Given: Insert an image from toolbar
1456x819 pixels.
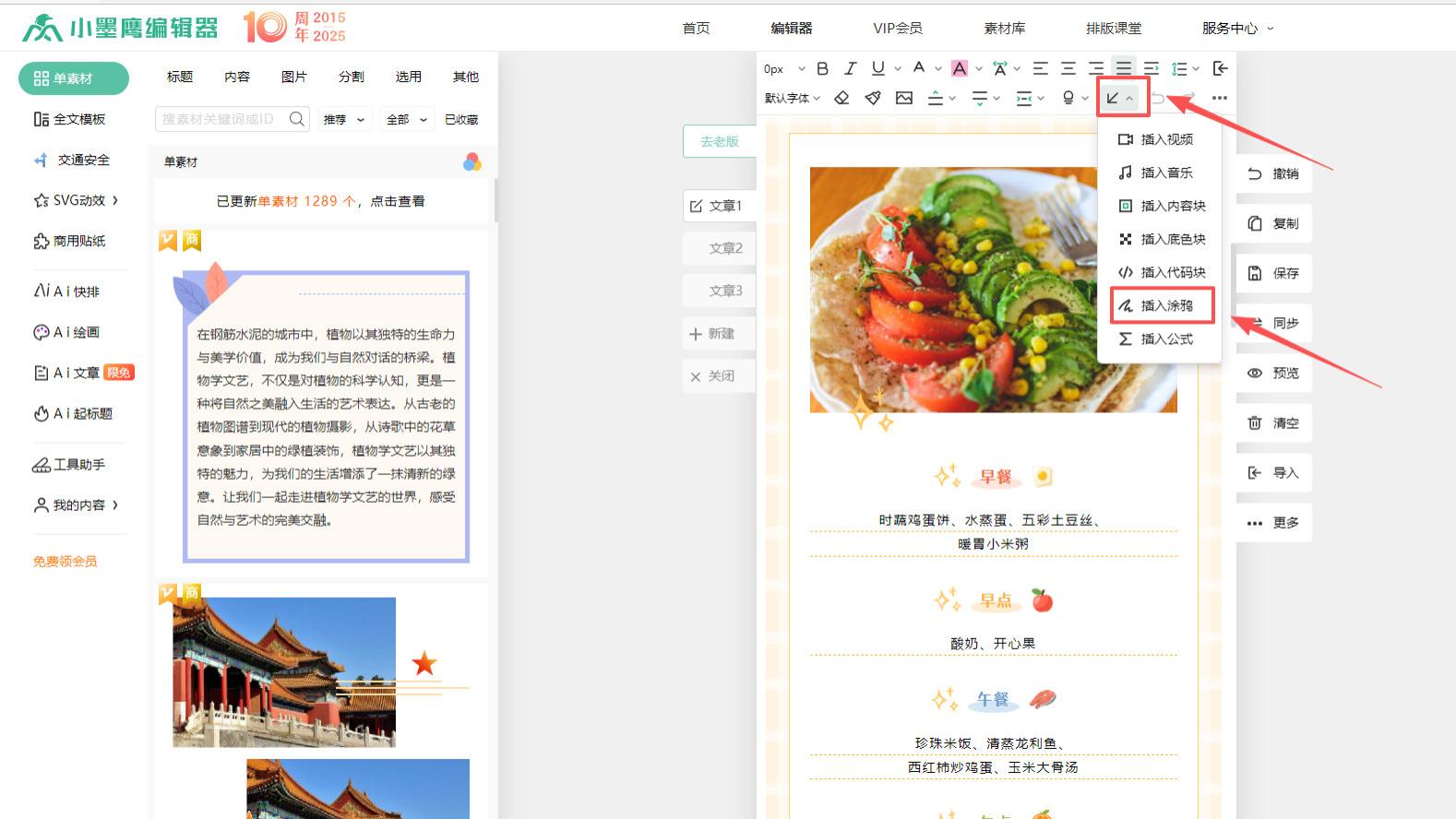Looking at the screenshot, I should click(904, 98).
